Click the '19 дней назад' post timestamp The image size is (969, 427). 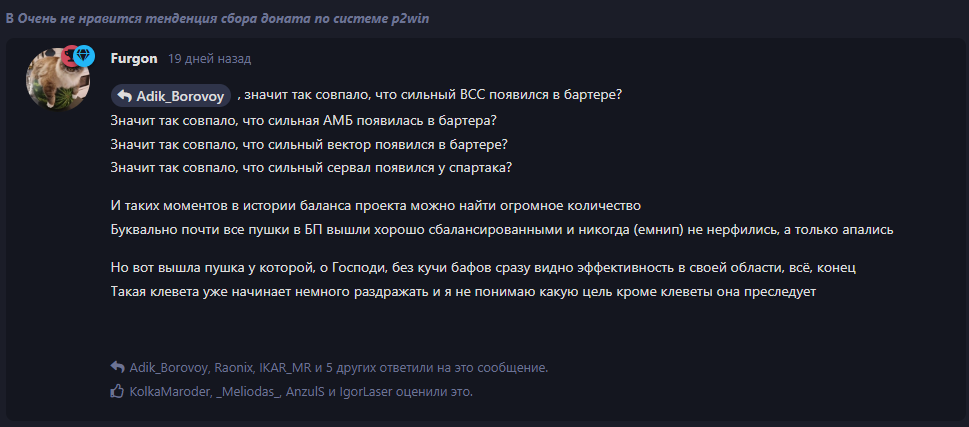[x=209, y=59]
